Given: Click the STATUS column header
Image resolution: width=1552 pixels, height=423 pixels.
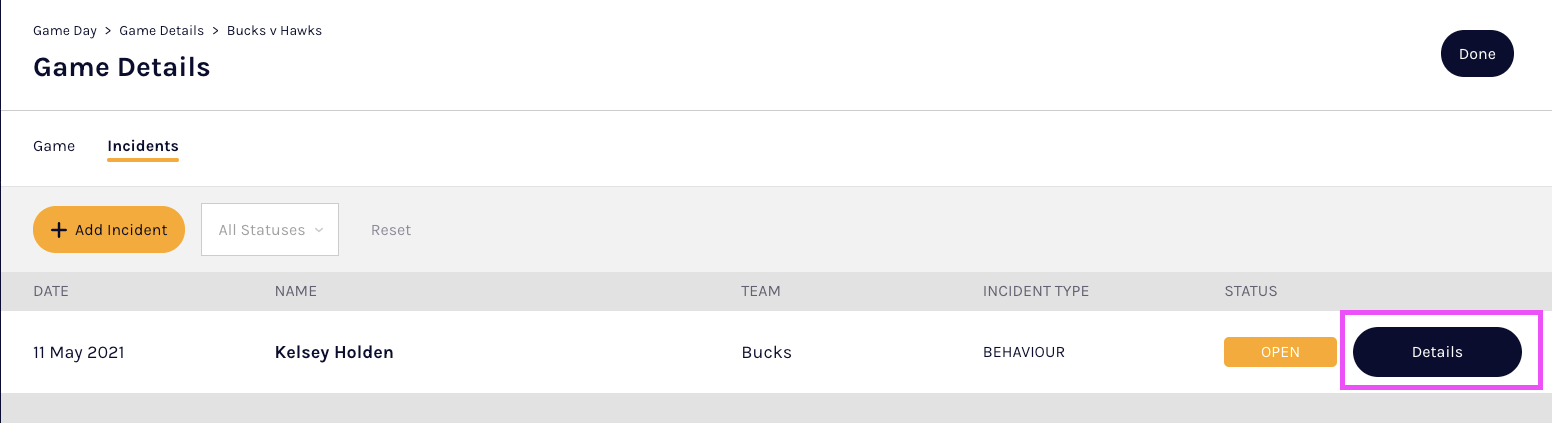Looking at the screenshot, I should click(1251, 292).
